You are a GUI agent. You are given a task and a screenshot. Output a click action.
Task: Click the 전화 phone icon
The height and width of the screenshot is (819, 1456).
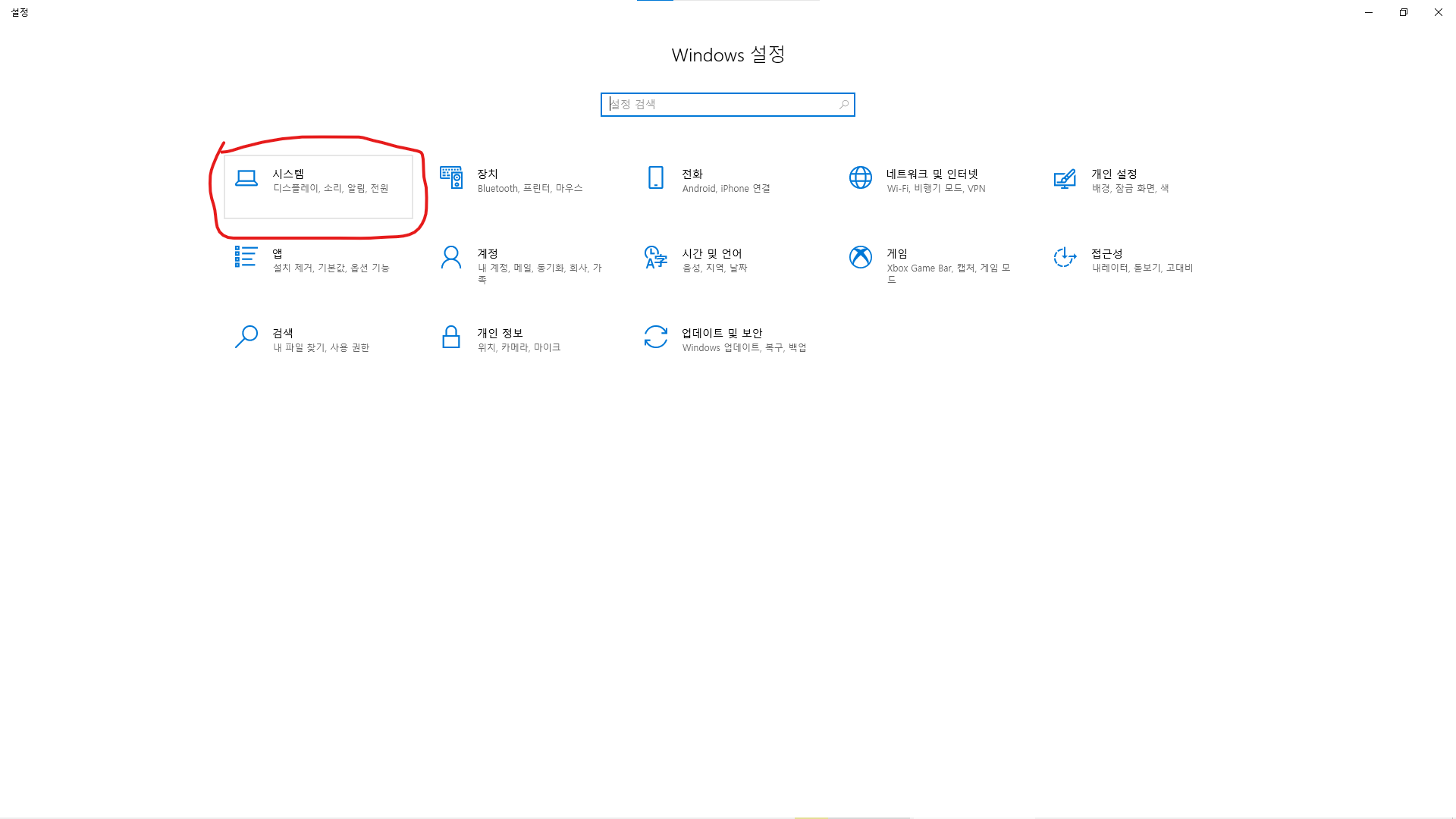coord(656,177)
